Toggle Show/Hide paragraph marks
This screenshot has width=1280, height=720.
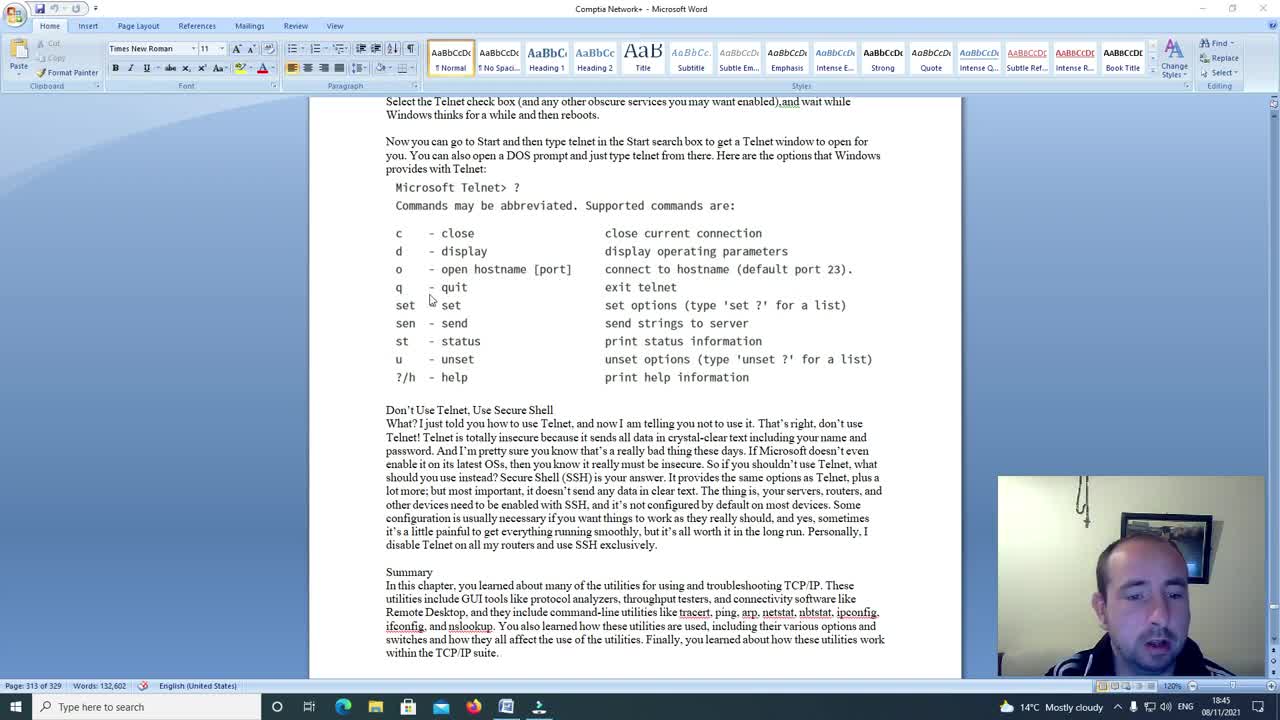[410, 49]
